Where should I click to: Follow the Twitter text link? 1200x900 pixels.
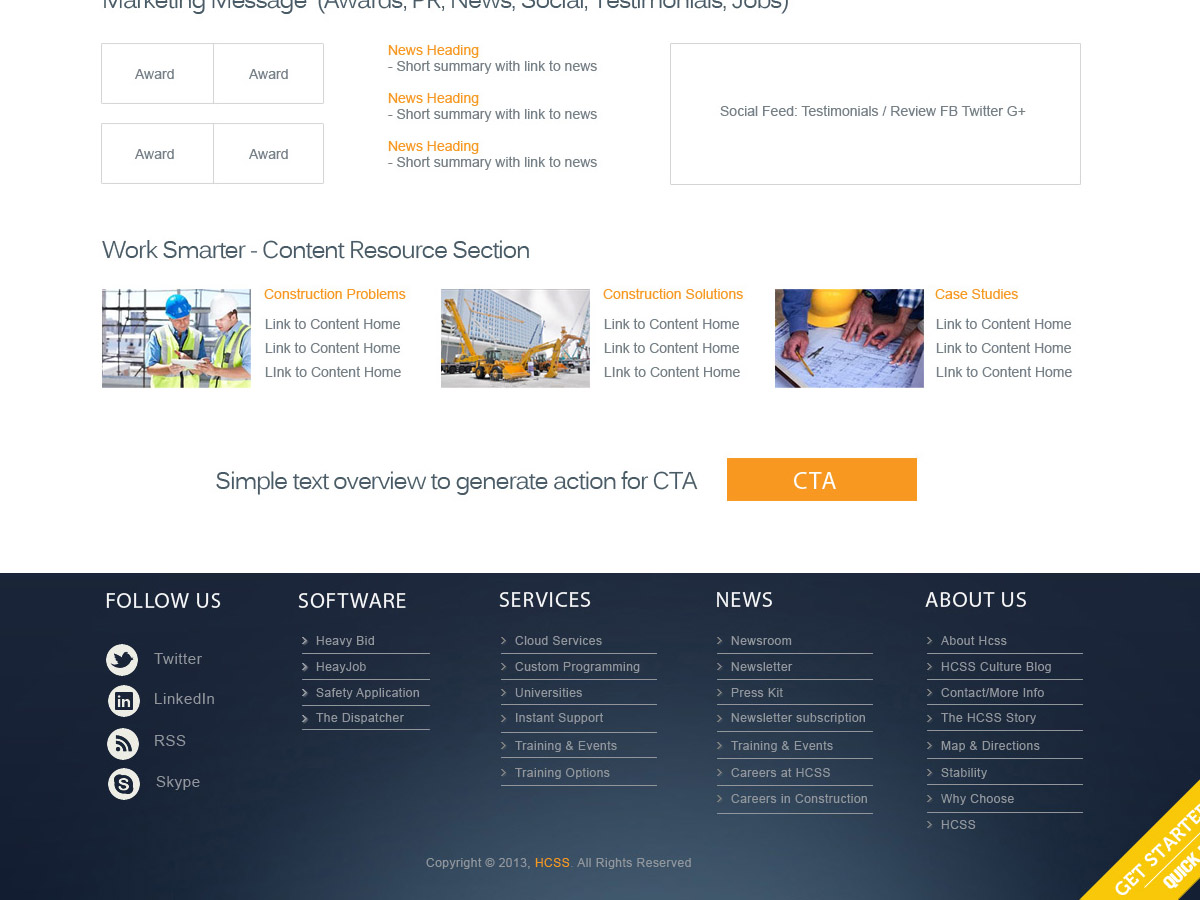tap(178, 659)
